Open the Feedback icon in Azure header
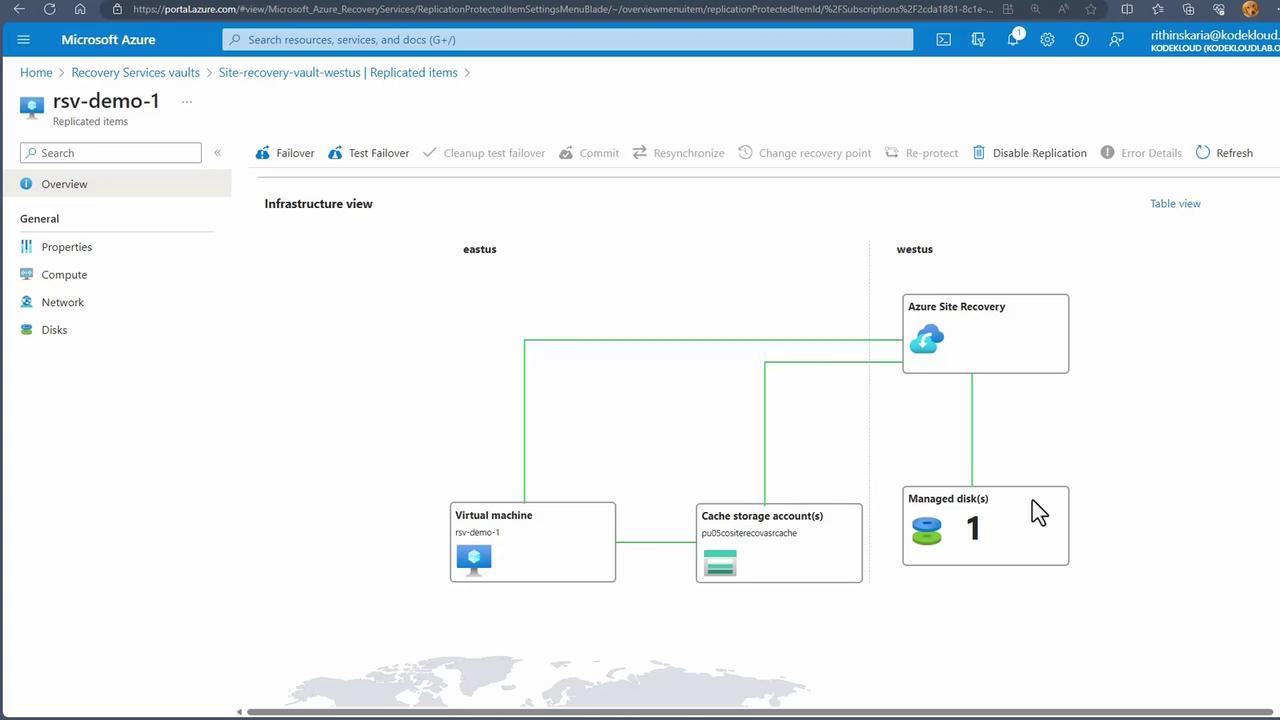The image size is (1280, 720). 1116,40
